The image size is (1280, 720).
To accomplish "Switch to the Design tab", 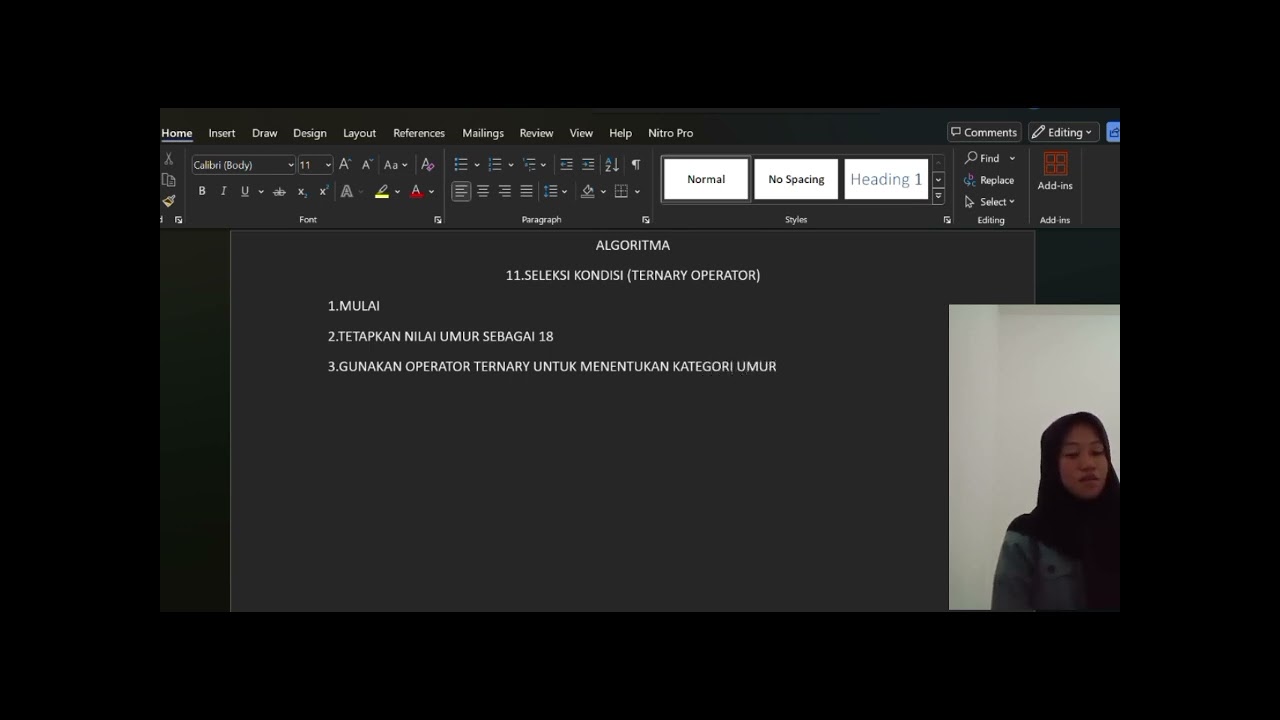I will point(310,133).
